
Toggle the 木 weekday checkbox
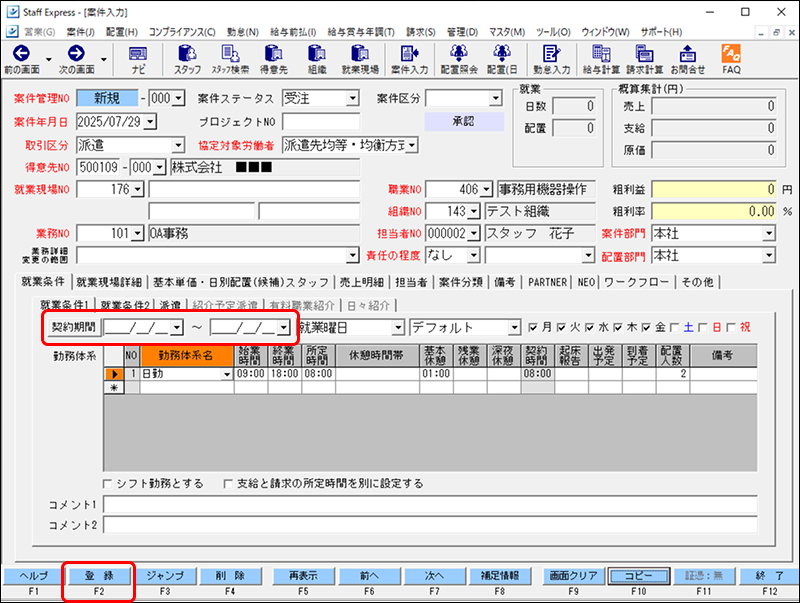618,328
